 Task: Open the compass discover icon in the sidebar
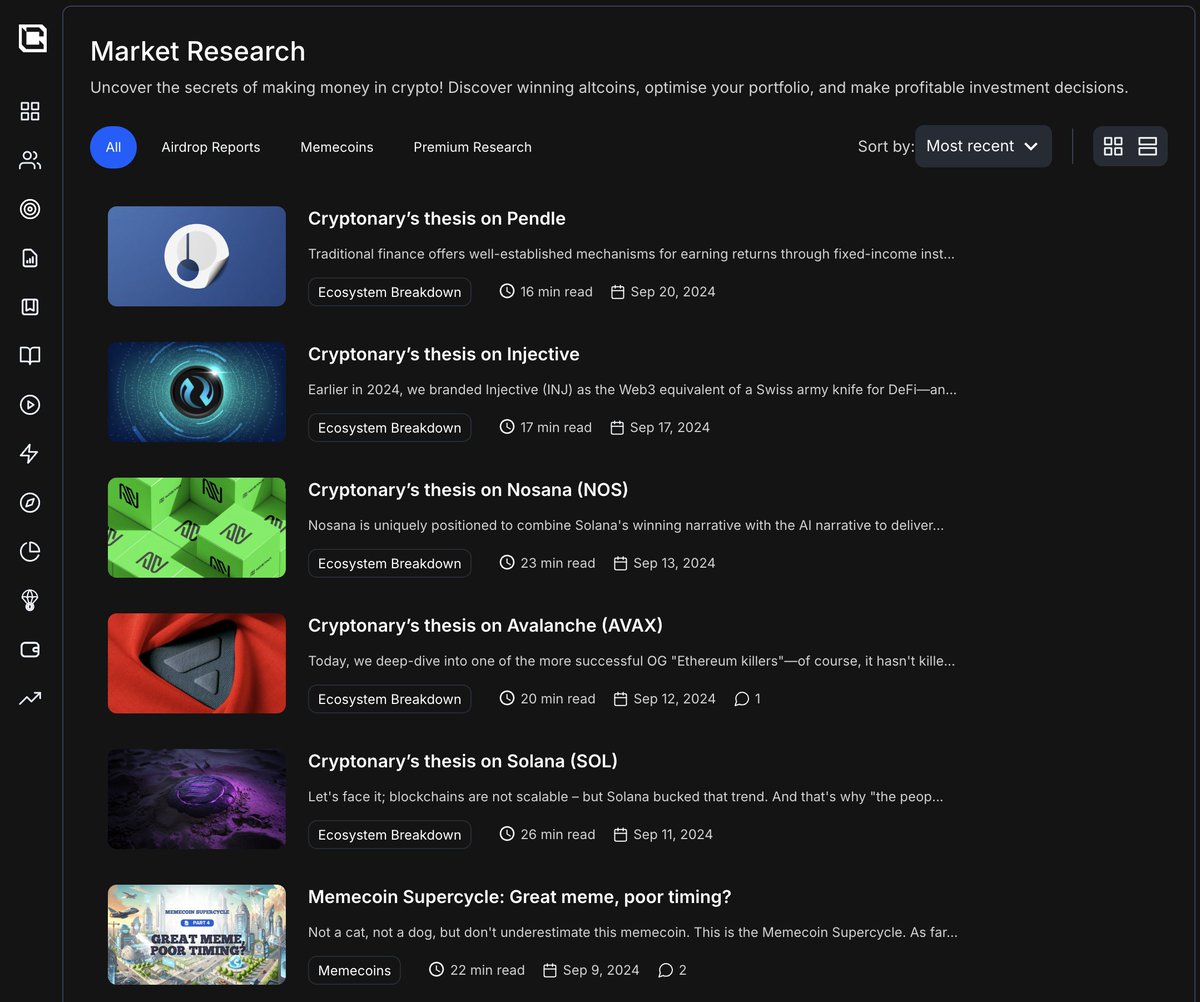tap(30, 503)
